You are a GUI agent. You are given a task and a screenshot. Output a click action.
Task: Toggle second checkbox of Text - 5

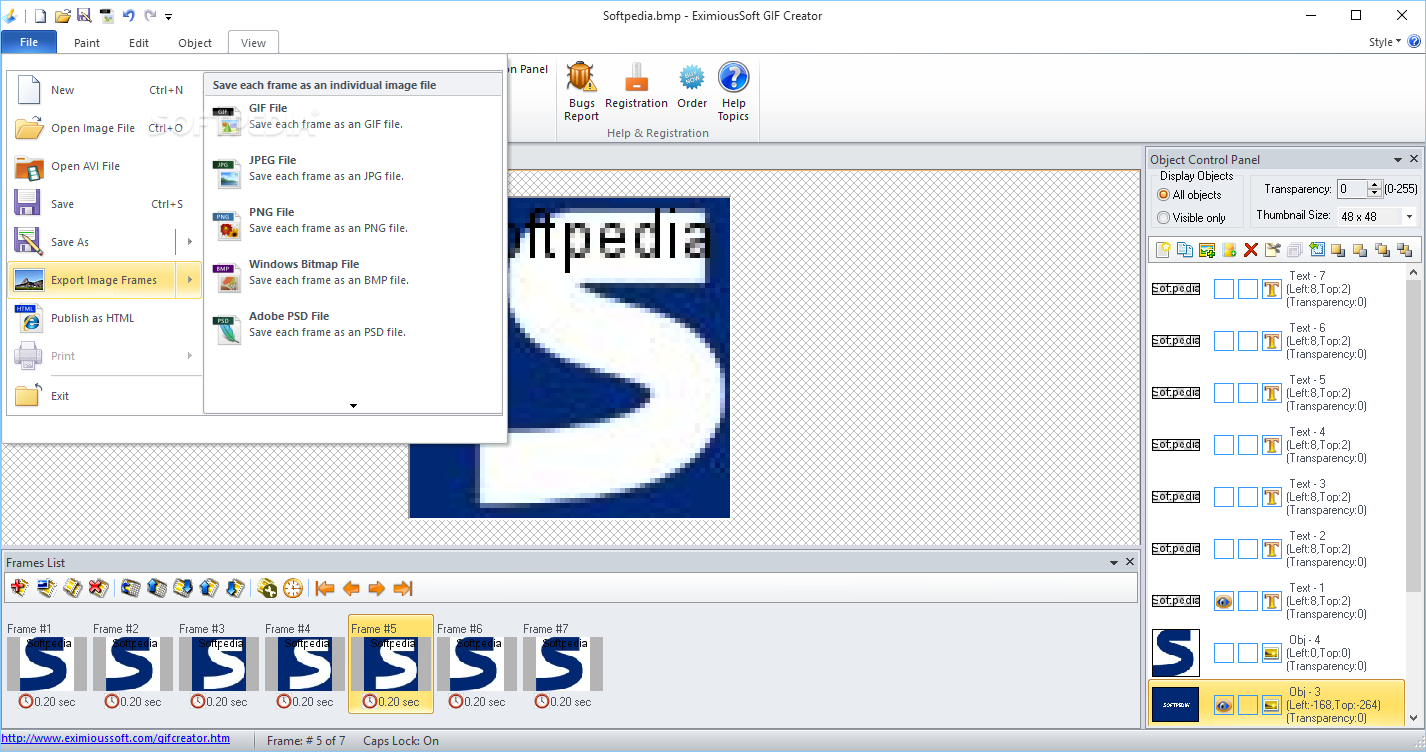1248,393
